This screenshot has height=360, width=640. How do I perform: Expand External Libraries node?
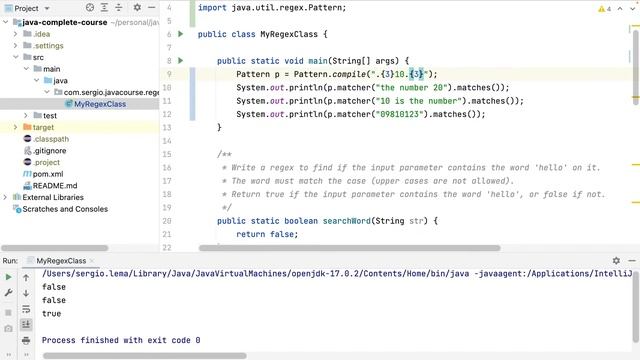click(5, 197)
